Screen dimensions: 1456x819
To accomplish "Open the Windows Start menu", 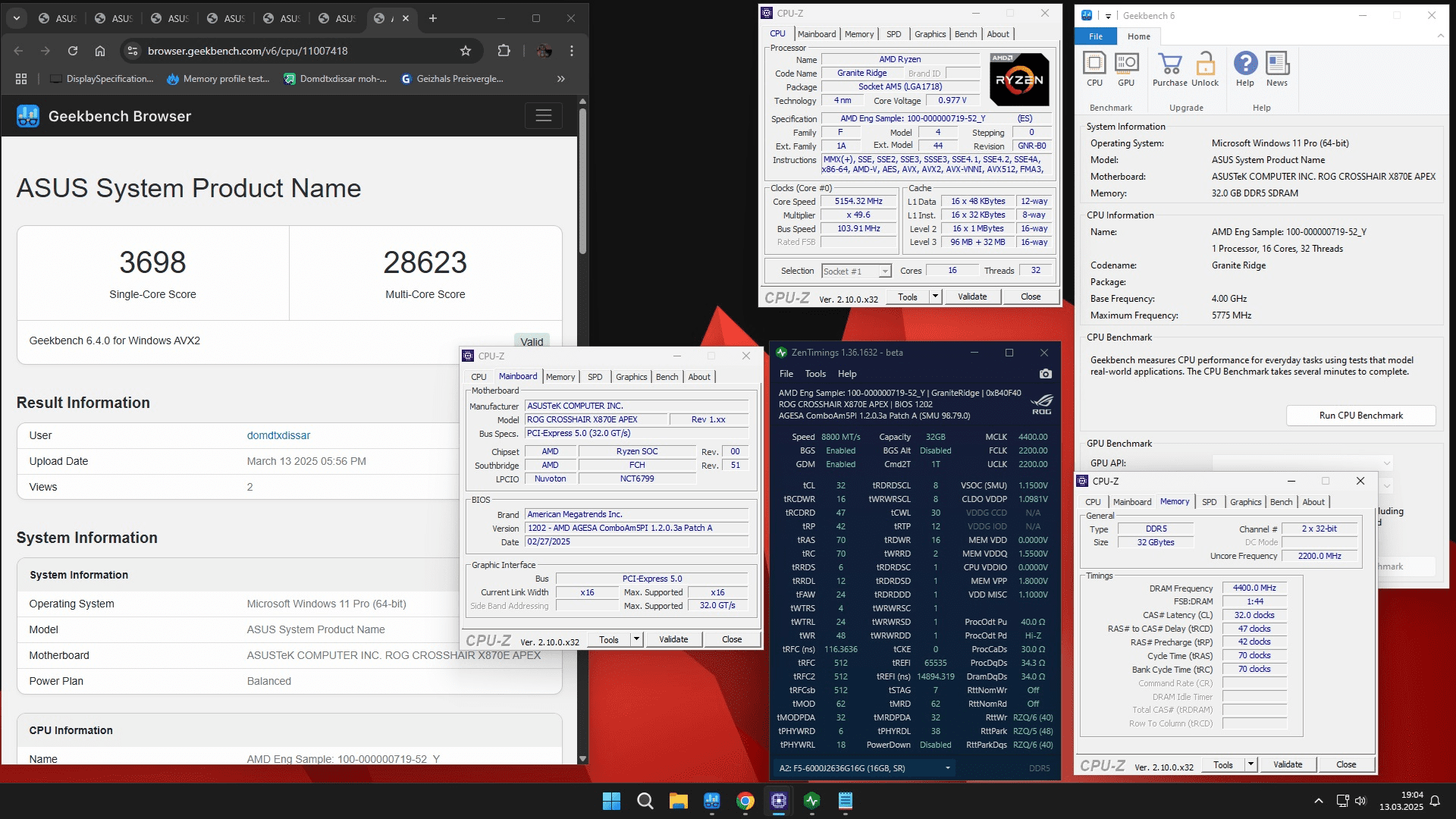I will (611, 801).
